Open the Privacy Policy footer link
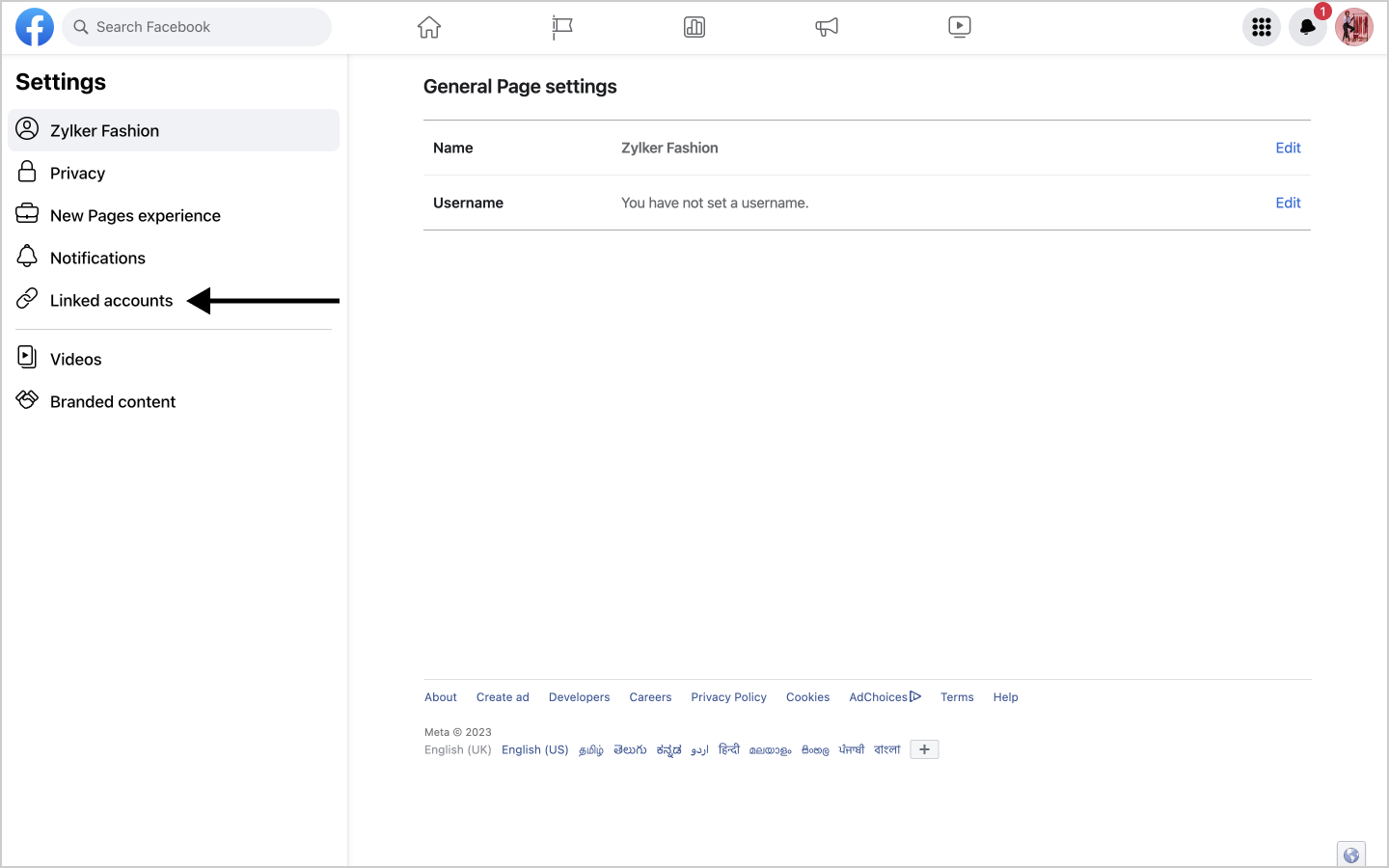This screenshot has height=868, width=1389. [728, 697]
